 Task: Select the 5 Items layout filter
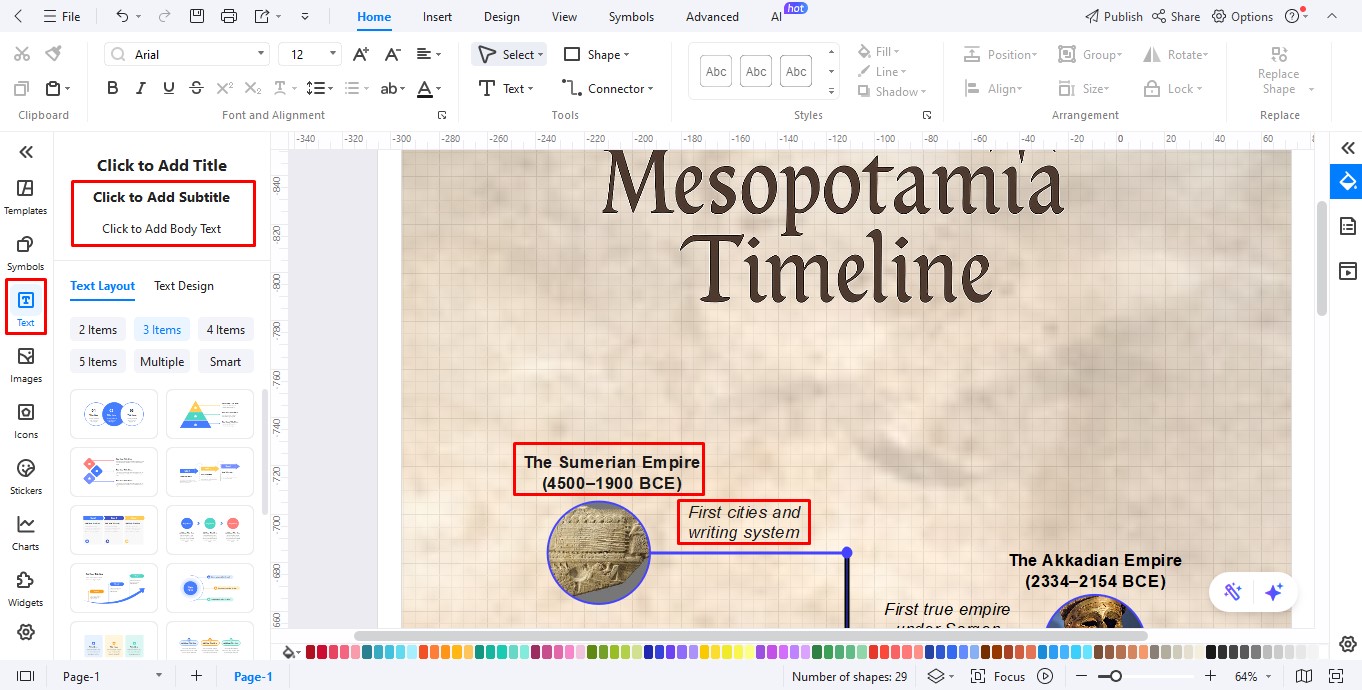pyautogui.click(x=97, y=361)
